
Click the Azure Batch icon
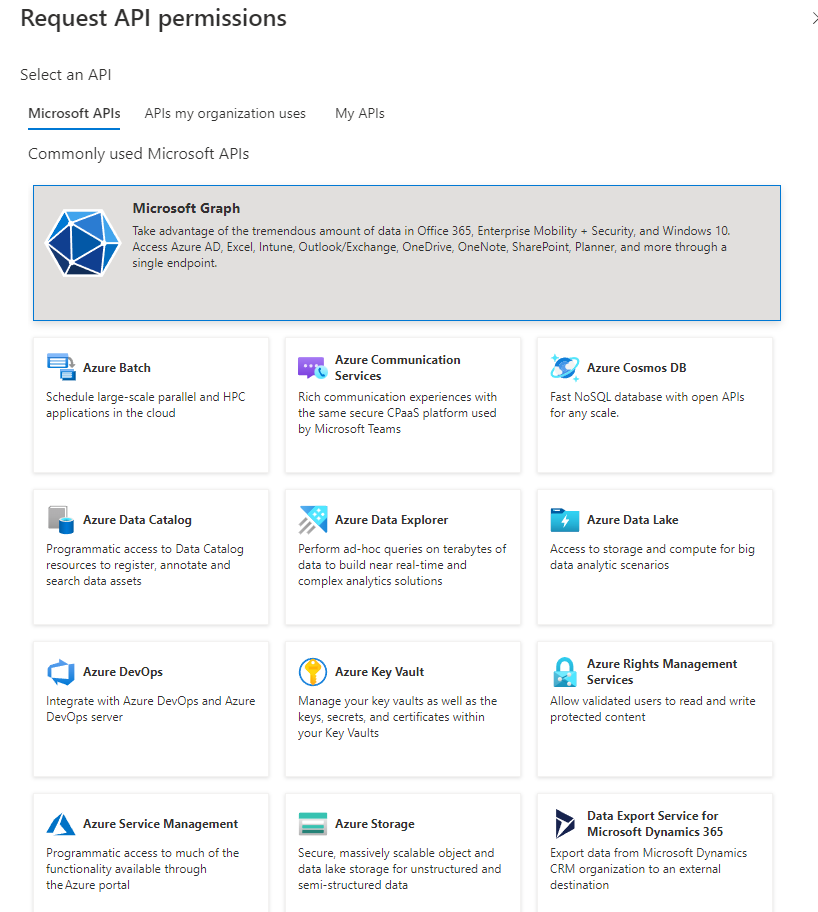click(x=61, y=367)
